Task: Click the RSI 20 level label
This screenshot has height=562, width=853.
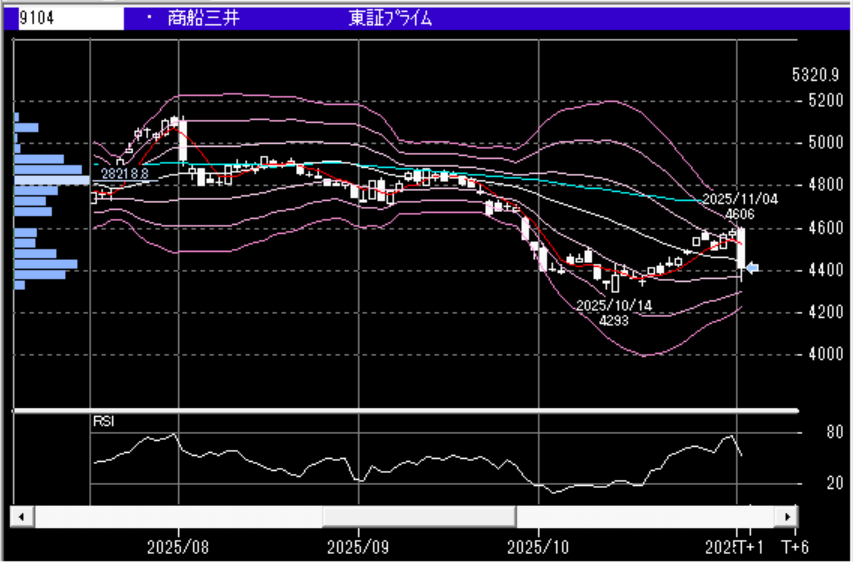Action: [835, 483]
